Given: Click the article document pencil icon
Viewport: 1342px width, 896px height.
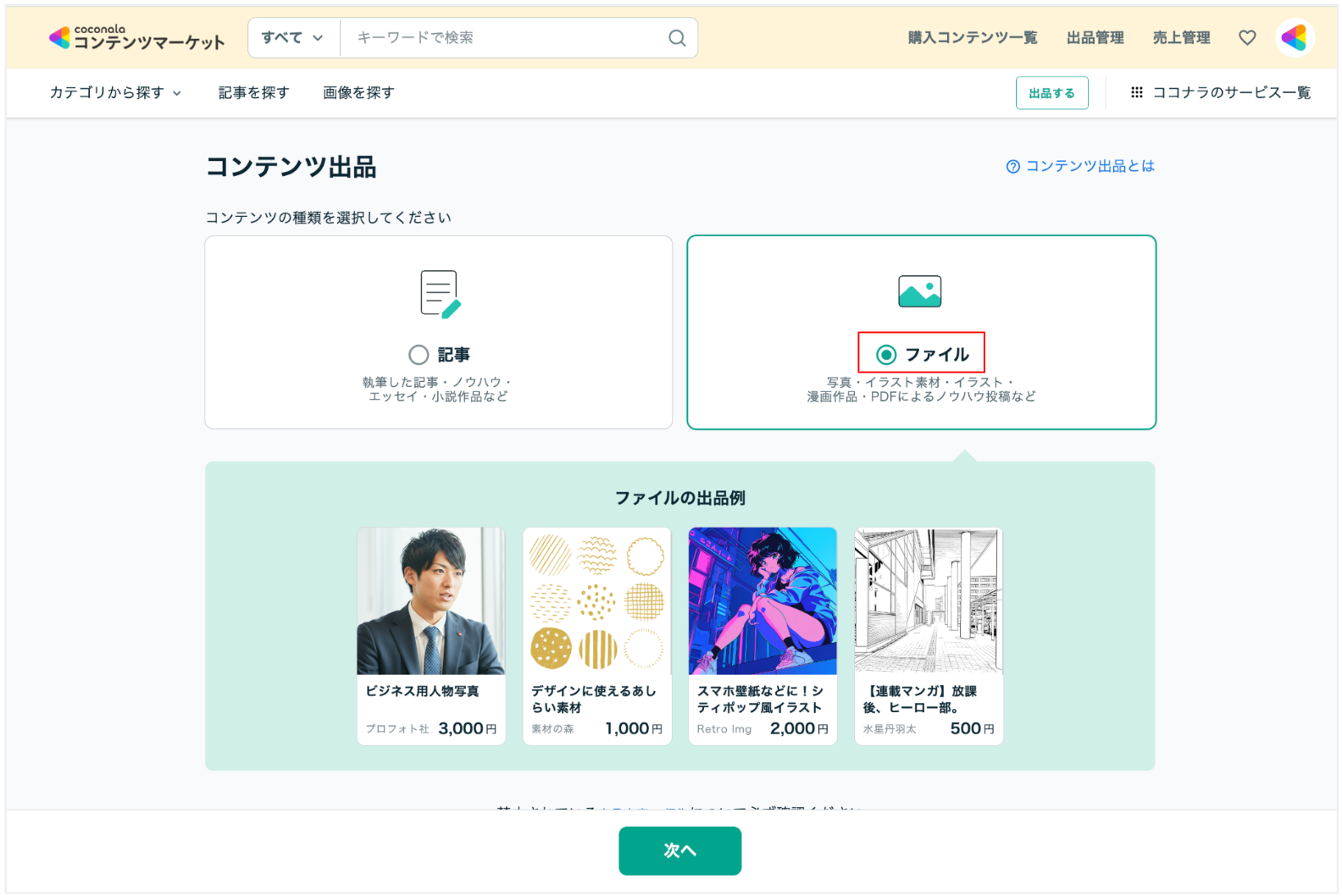Looking at the screenshot, I should click(x=440, y=294).
